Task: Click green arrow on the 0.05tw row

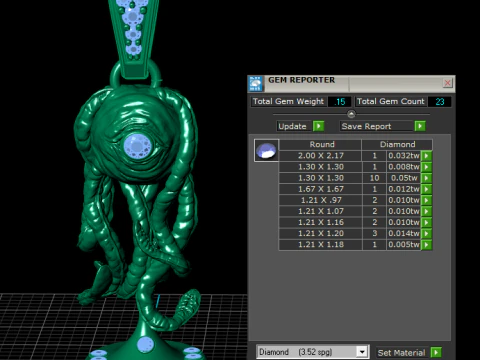Action: click(x=427, y=178)
